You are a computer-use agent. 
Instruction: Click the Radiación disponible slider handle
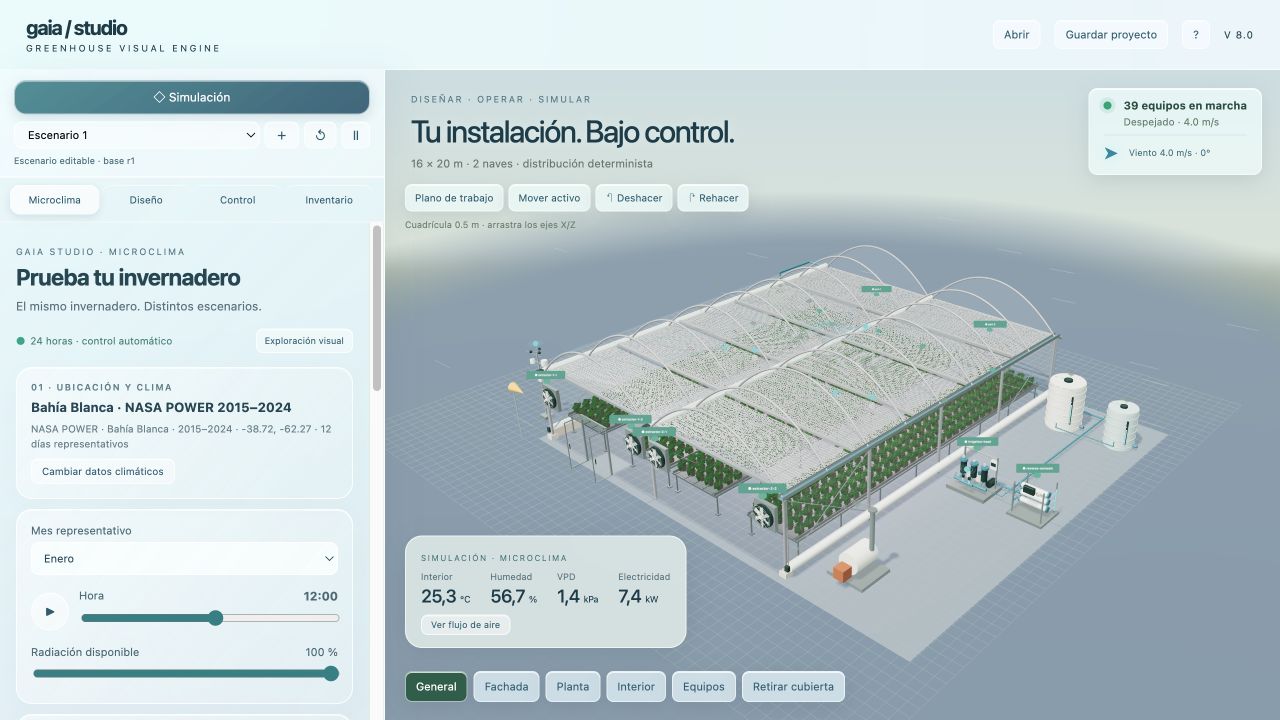coord(331,673)
